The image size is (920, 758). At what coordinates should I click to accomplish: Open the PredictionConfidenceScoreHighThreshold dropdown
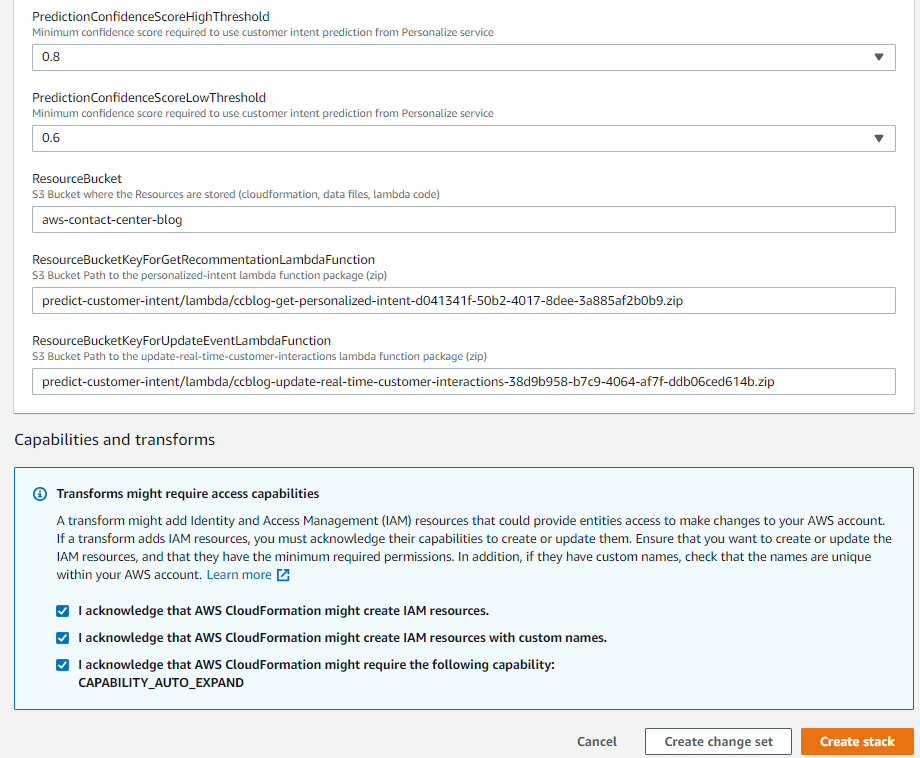[x=463, y=57]
